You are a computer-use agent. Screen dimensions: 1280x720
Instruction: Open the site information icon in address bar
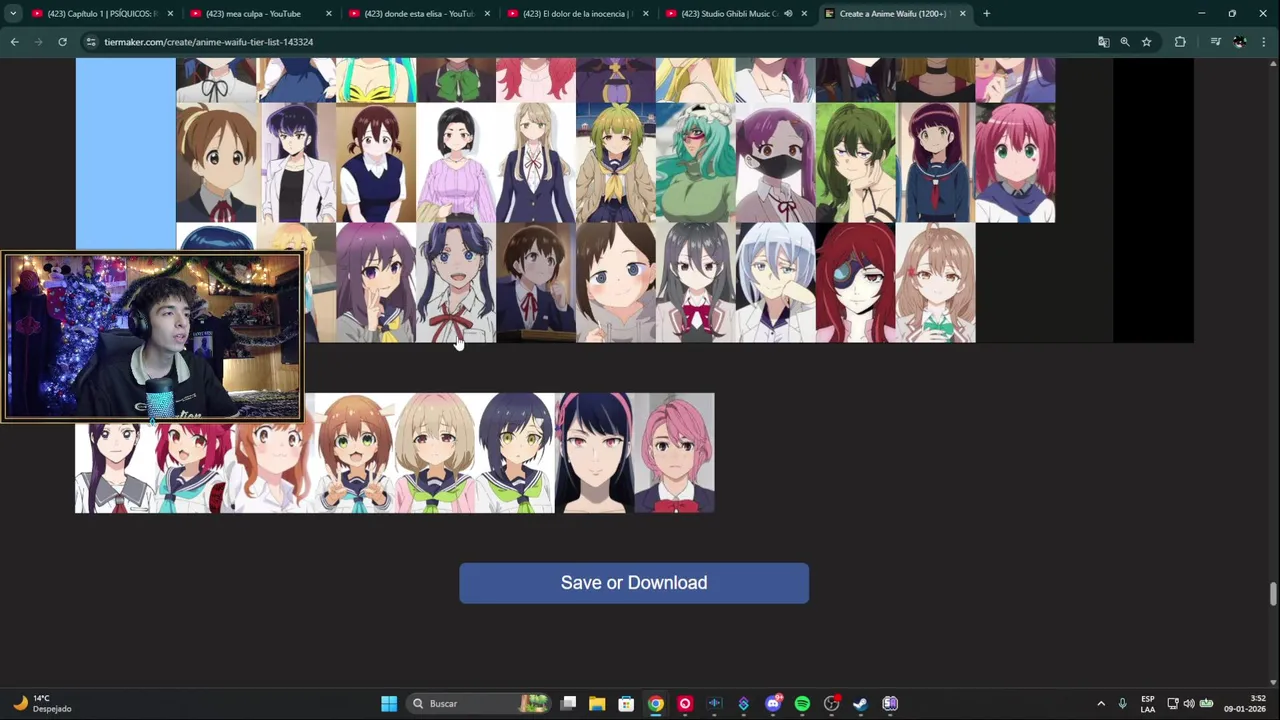tap(91, 42)
